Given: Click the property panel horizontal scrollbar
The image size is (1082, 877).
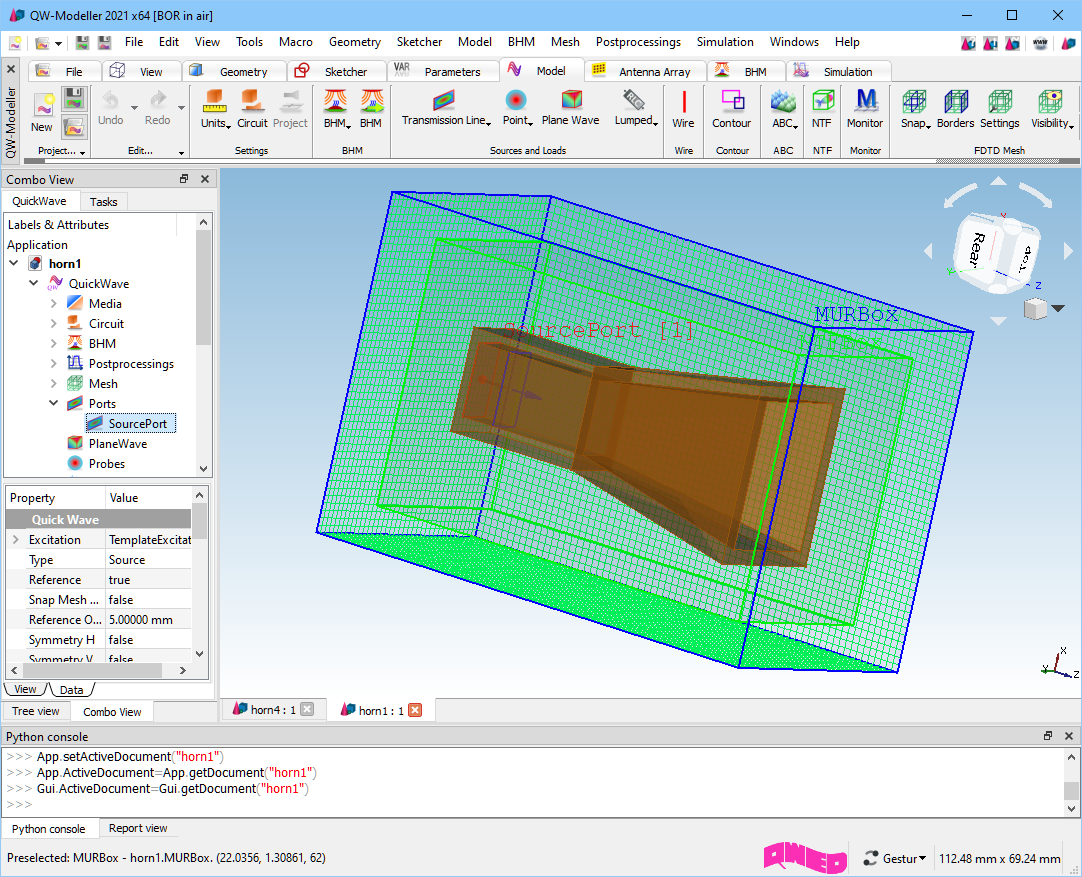Looking at the screenshot, I should click(97, 670).
